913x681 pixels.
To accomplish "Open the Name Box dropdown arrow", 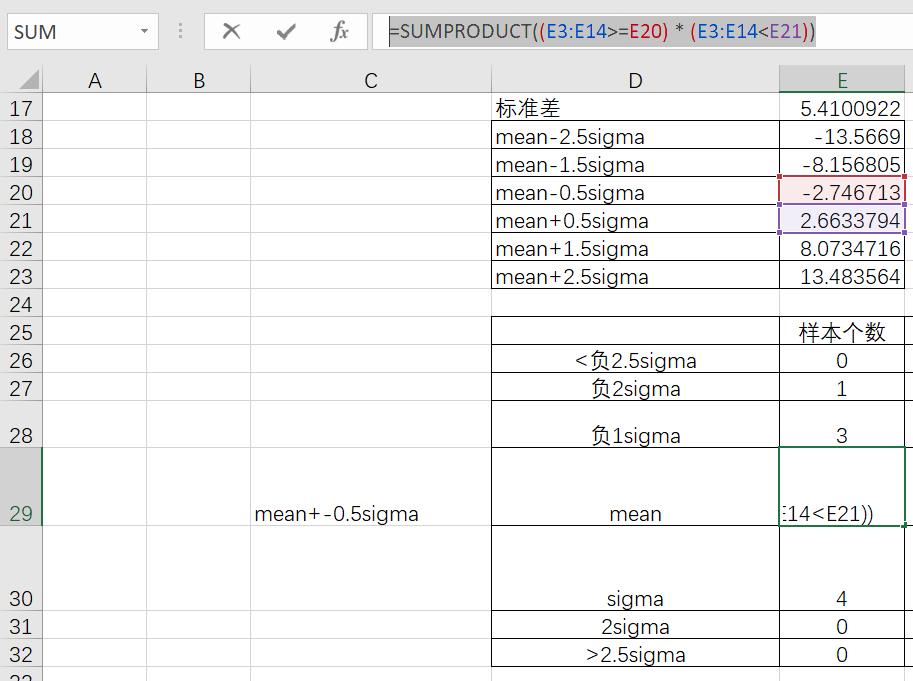I will (144, 31).
